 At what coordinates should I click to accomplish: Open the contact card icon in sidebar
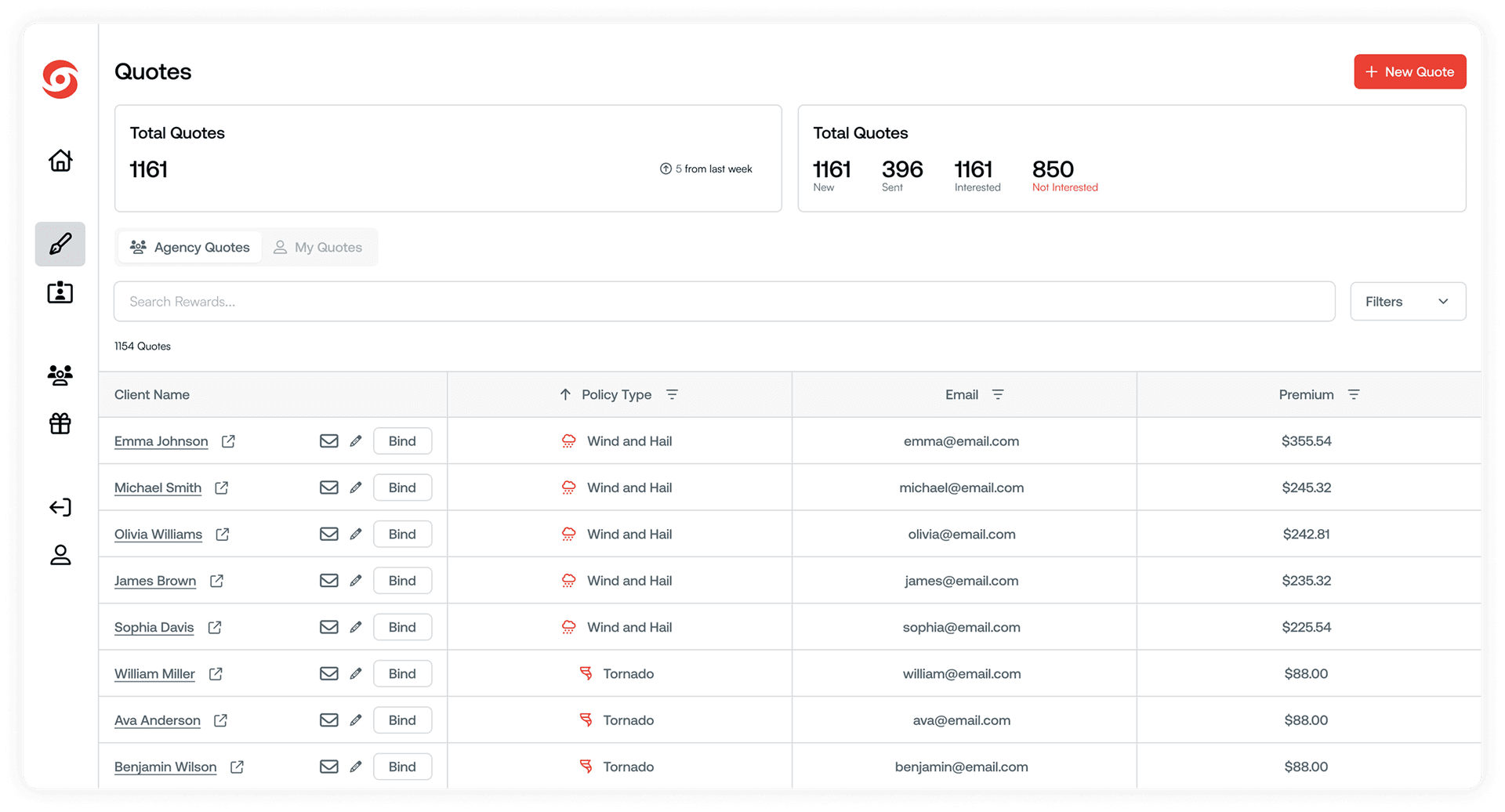coord(60,293)
